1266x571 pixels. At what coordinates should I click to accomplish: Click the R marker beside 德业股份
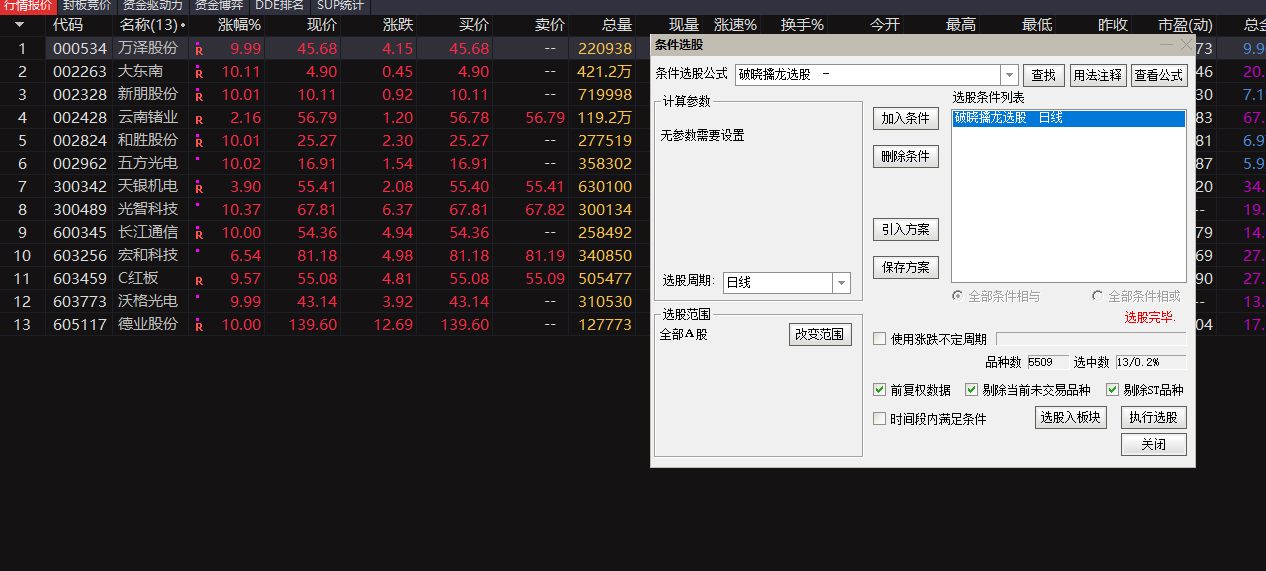tap(198, 325)
